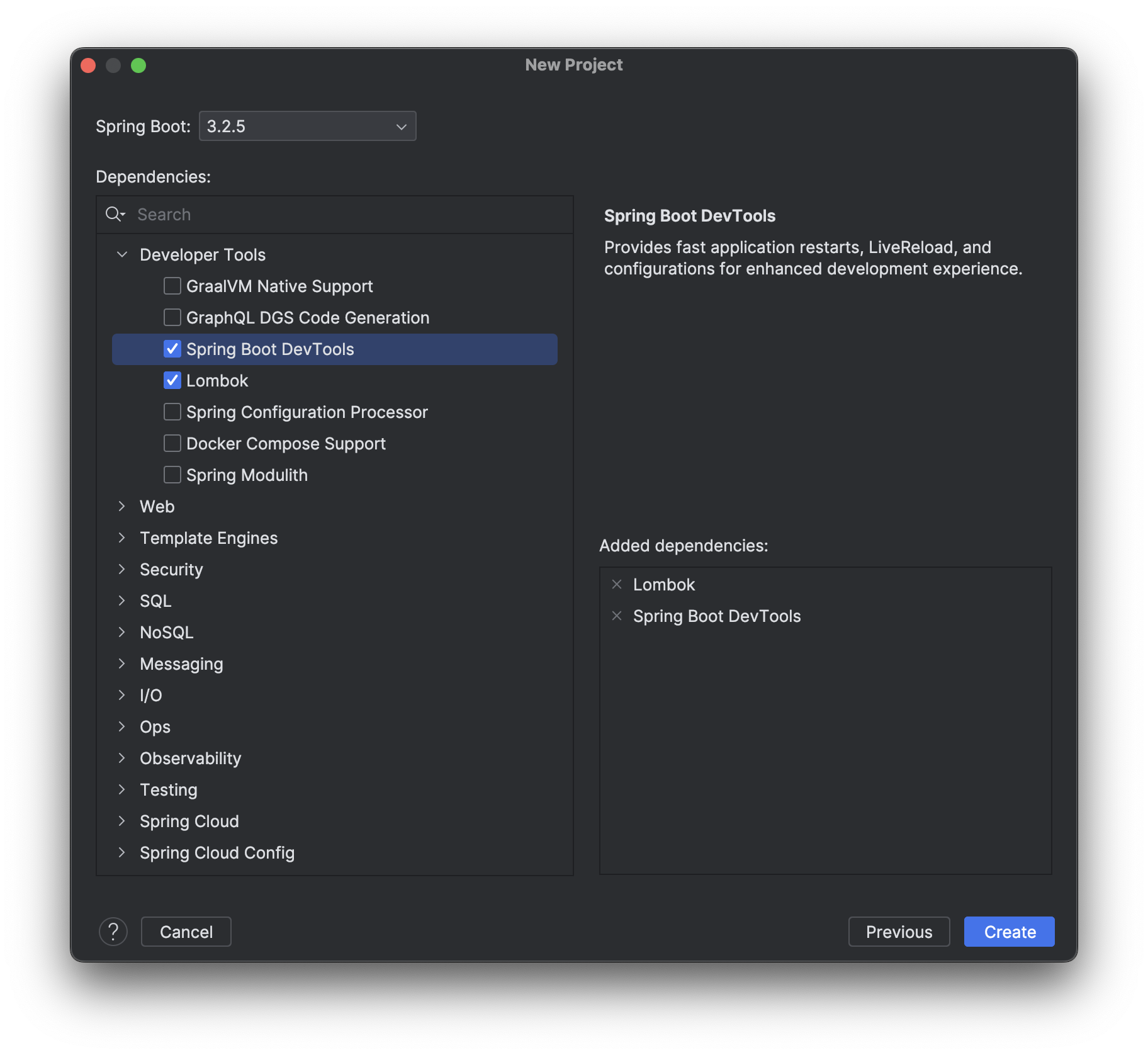The width and height of the screenshot is (1148, 1055).
Task: Uncheck the Lombok dependency
Action: (172, 381)
